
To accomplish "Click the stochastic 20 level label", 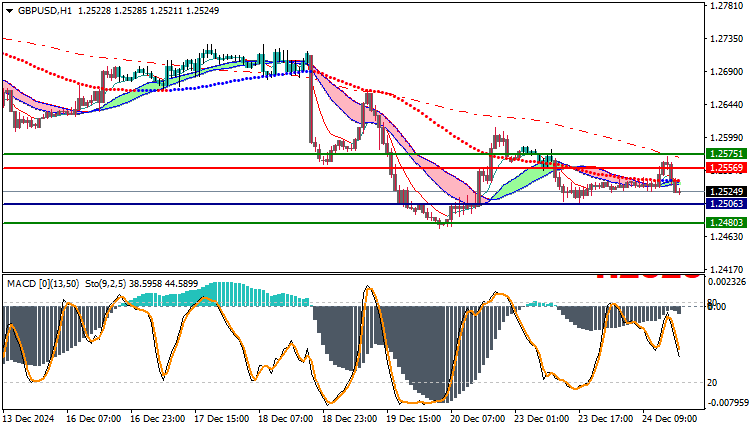I will tap(712, 383).
